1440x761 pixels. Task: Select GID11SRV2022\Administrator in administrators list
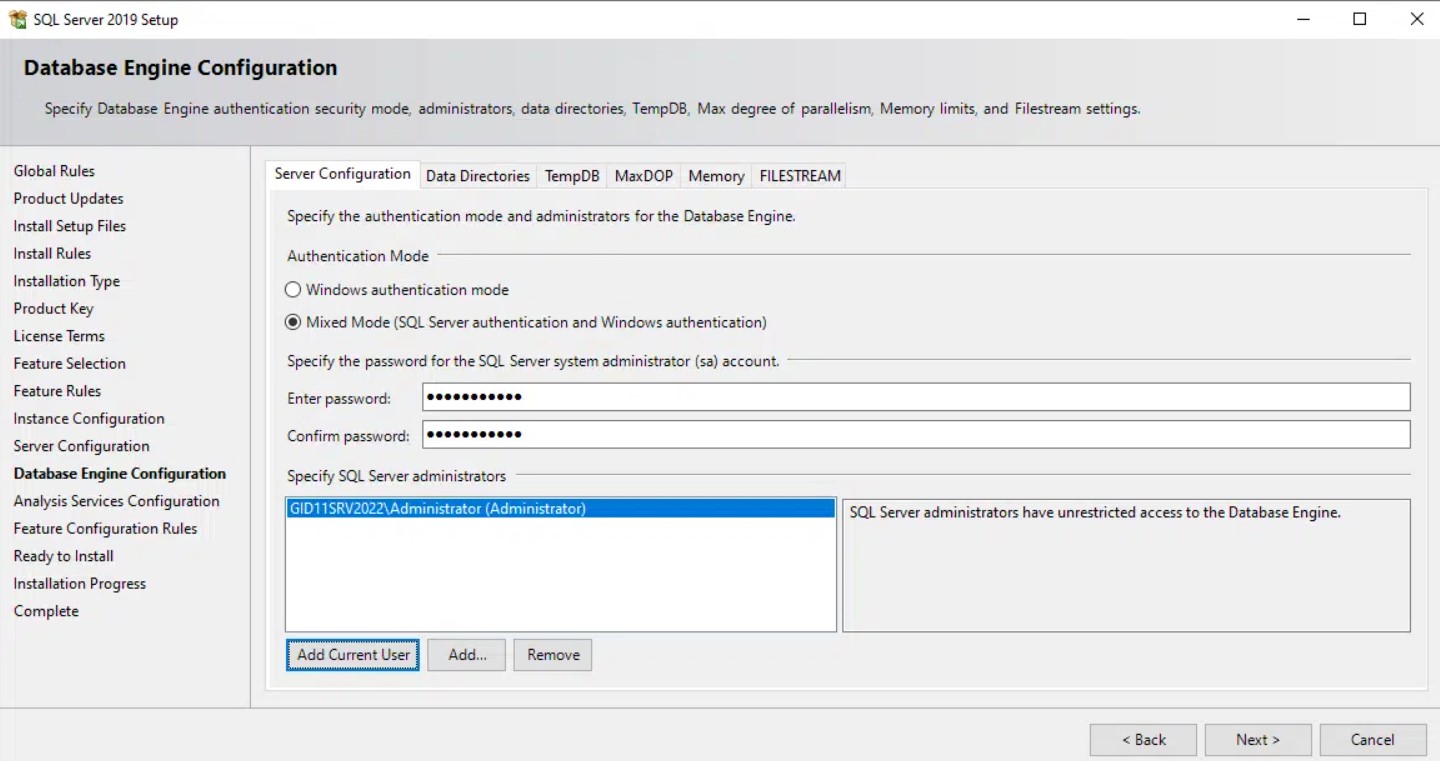[560, 509]
